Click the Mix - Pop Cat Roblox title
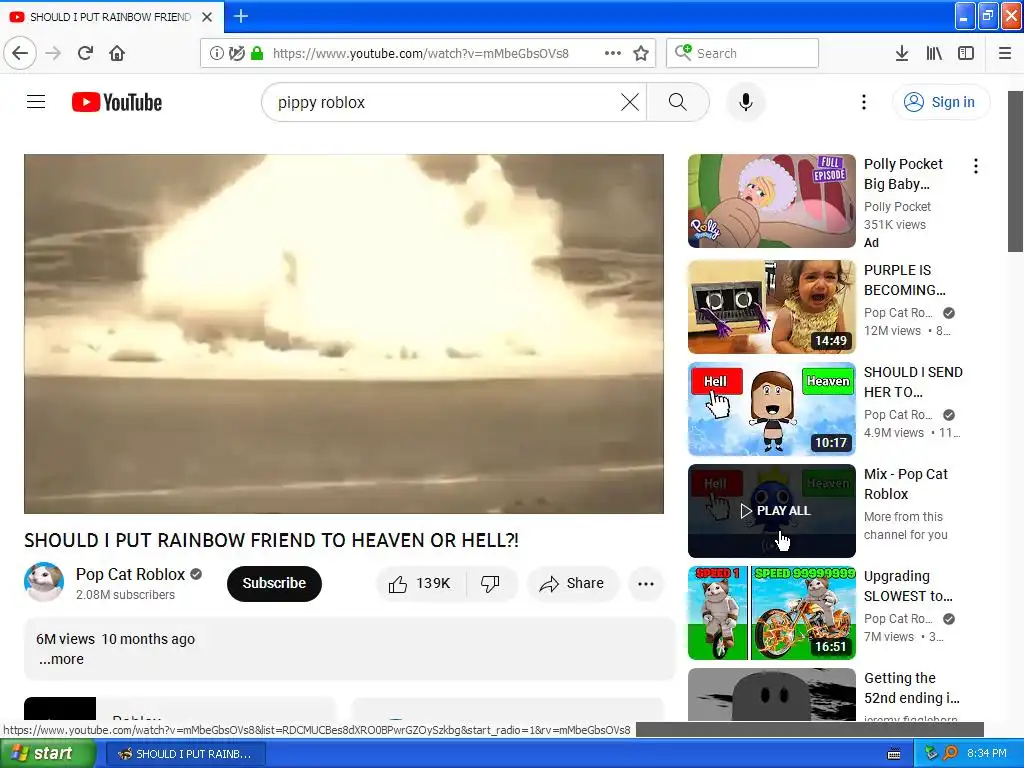Screen dimensions: 1024x768 [906, 484]
